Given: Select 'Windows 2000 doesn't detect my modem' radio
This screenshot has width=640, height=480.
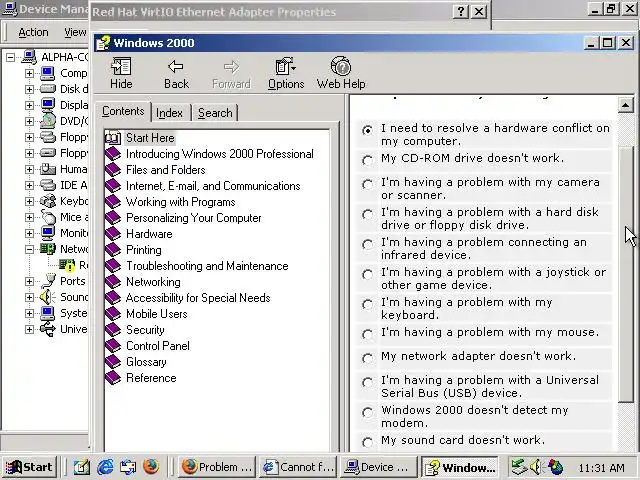Looking at the screenshot, I should (x=367, y=413).
